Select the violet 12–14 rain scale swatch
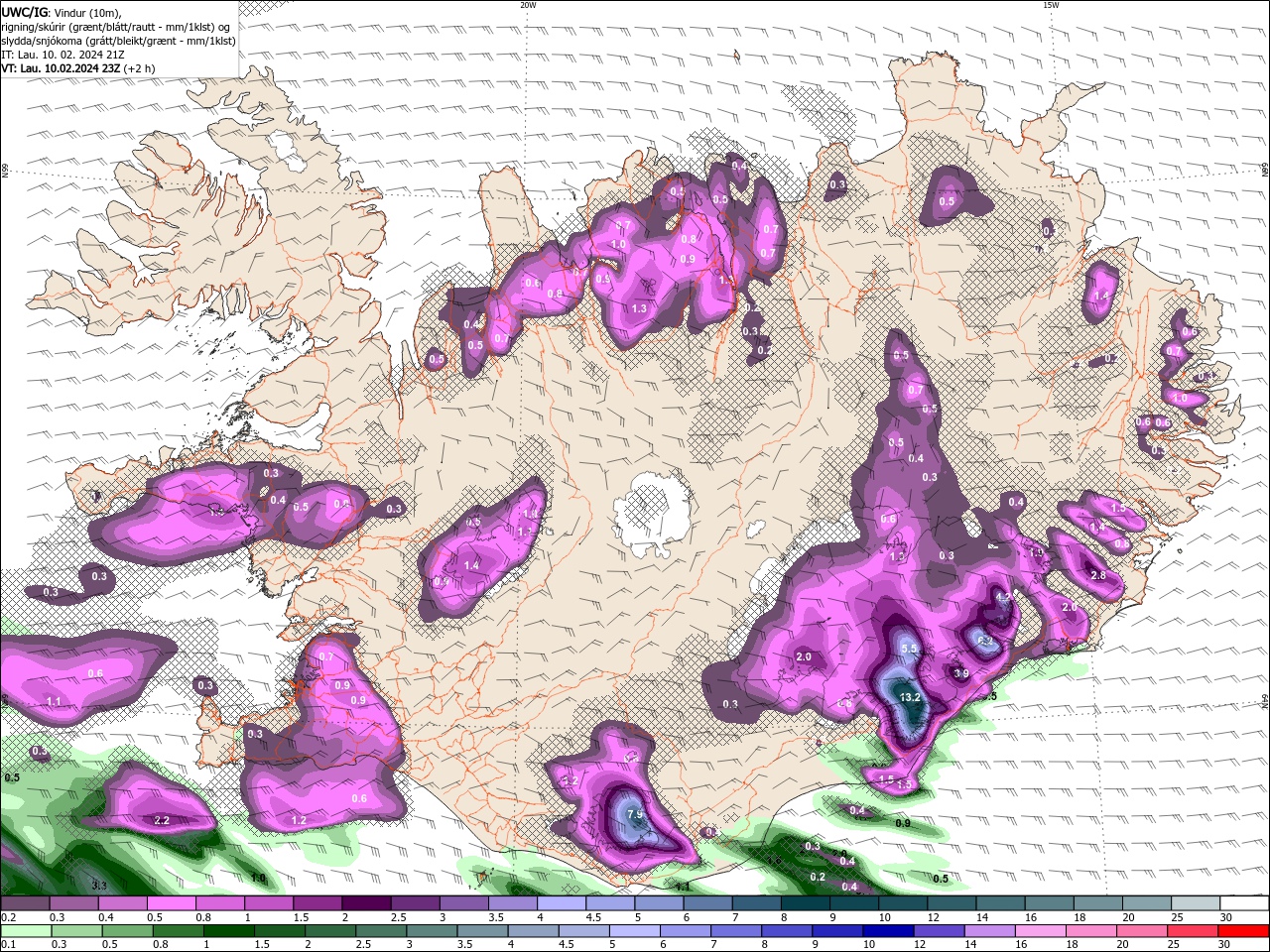Viewport: 1270px width, 952px height. (x=939, y=931)
